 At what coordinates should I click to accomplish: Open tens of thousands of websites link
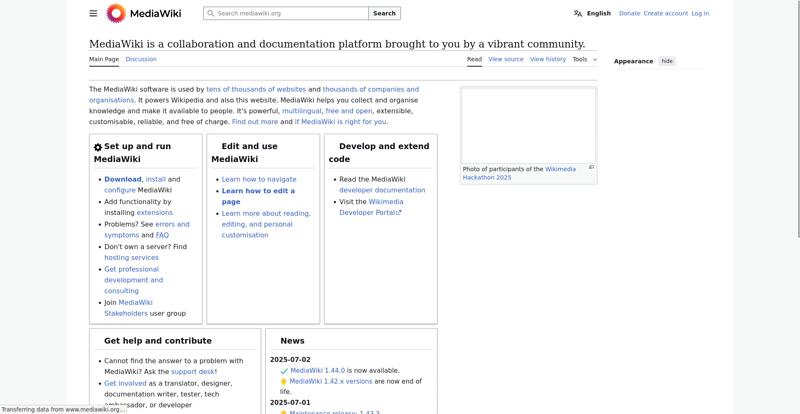pyautogui.click(x=256, y=89)
